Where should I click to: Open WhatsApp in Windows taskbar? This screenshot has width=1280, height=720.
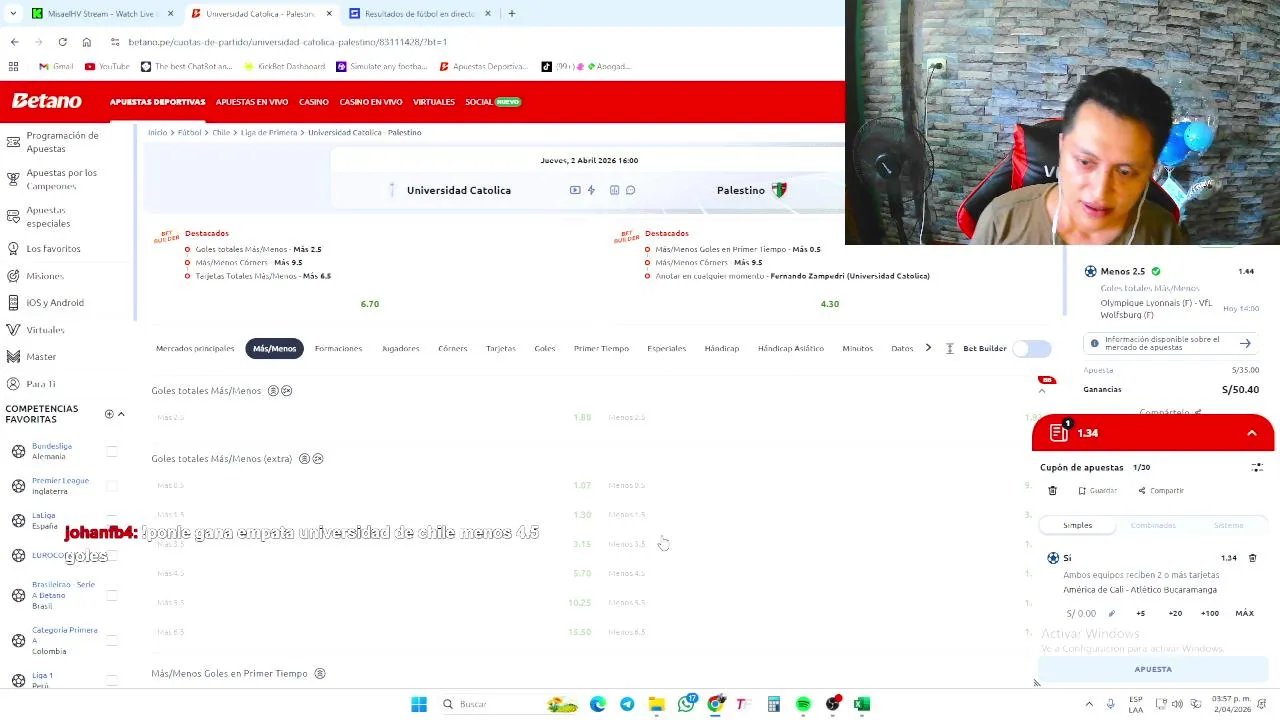(x=686, y=704)
